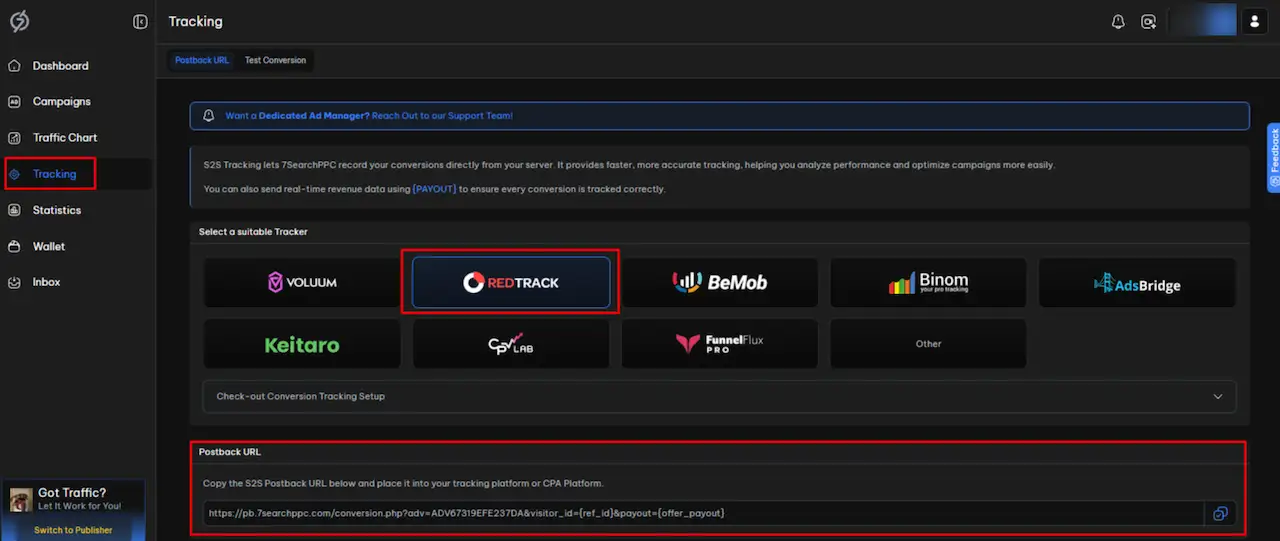The image size is (1280, 541).
Task: Click the Inbox icon in sidebar
Action: coord(14,282)
